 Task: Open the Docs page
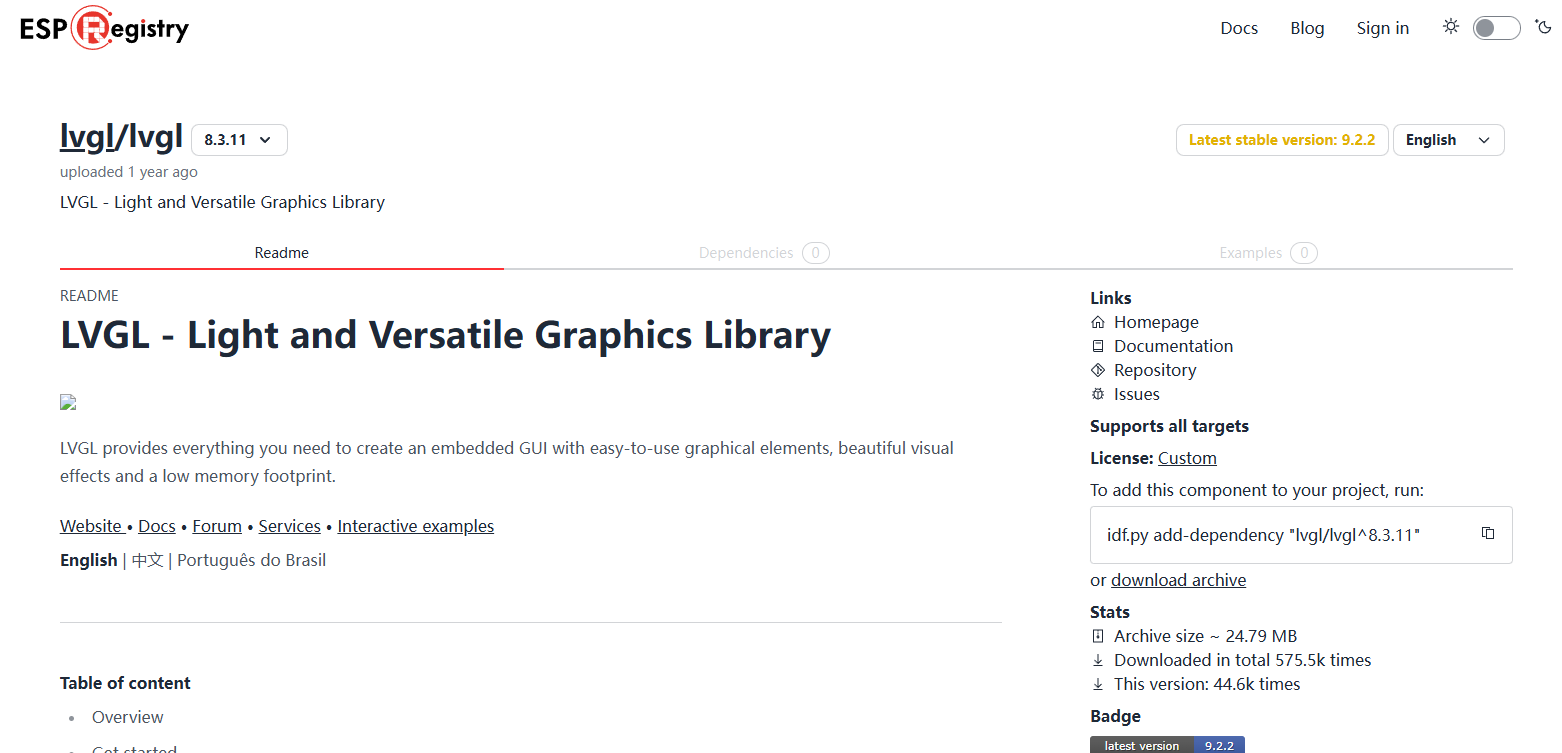pyautogui.click(x=1239, y=28)
